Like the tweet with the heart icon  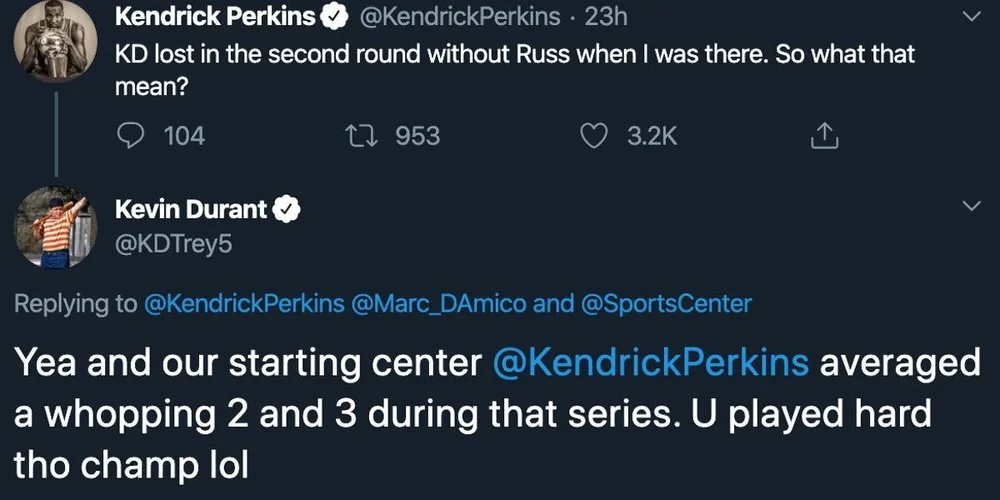tap(595, 136)
